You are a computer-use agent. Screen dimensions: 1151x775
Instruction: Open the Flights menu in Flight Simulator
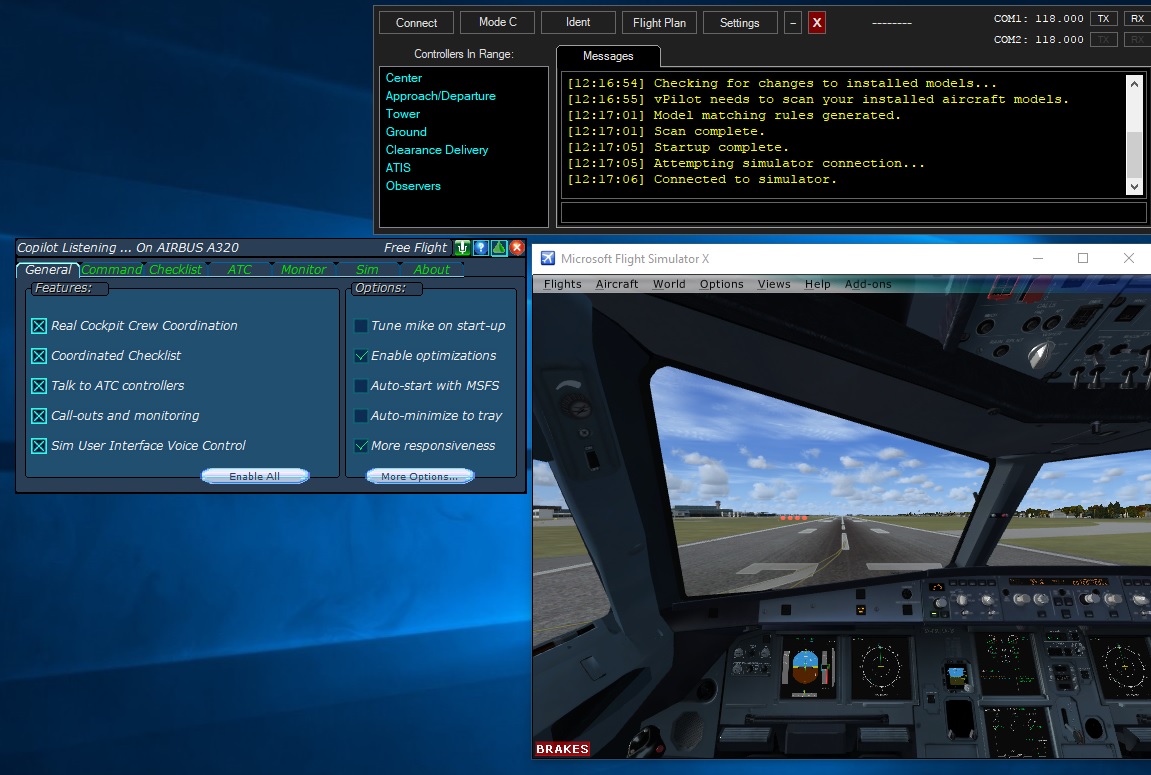coord(562,284)
